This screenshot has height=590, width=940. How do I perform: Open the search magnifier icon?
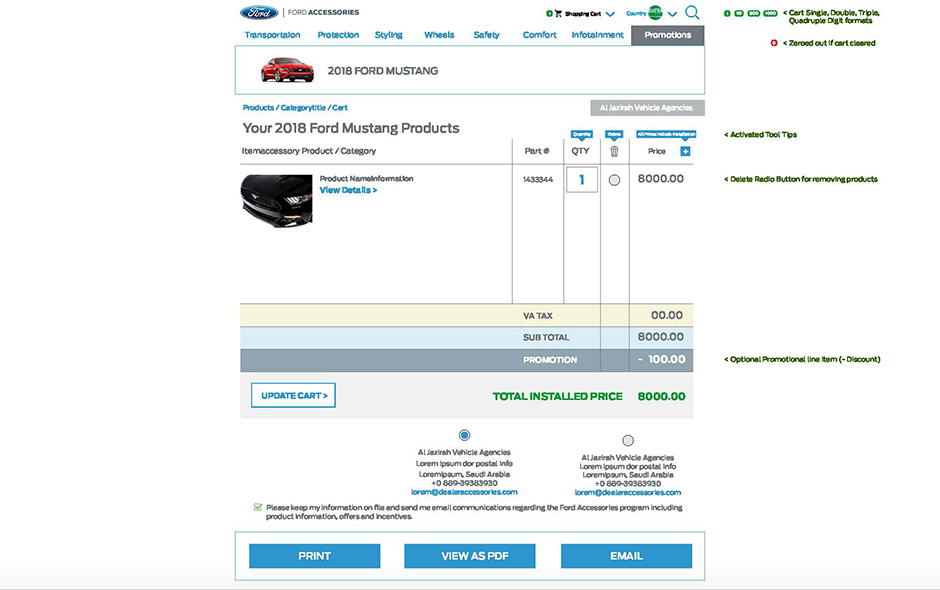[692, 12]
